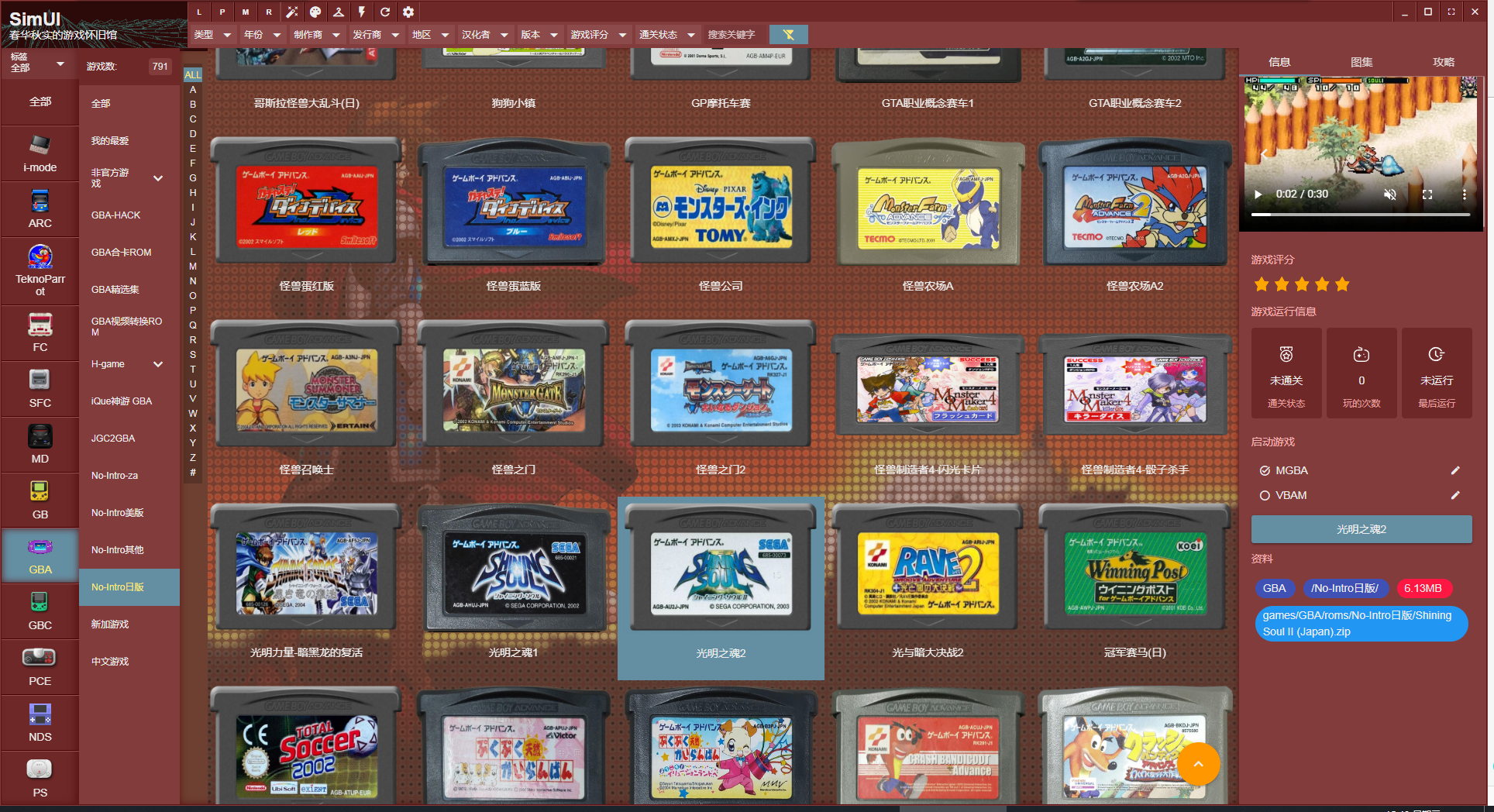Image resolution: width=1494 pixels, height=812 pixels.
Task: Click the 搜索关键字 search field
Action: [x=733, y=35]
